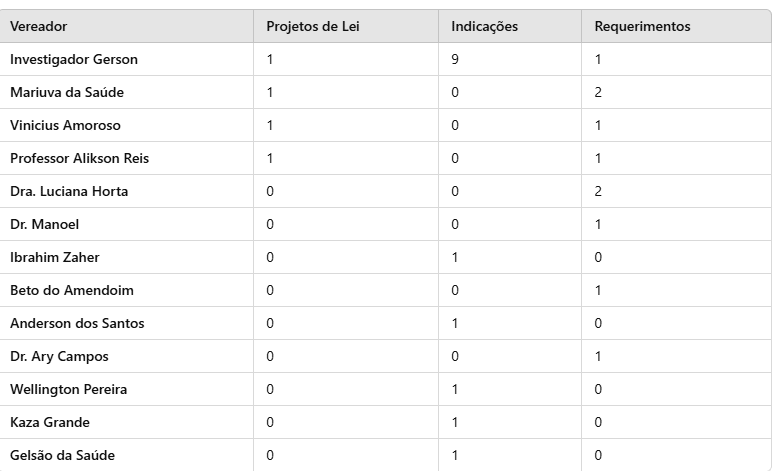The height and width of the screenshot is (471, 776).
Task: Click the Dr. Ary Campos name cell
Action: (59, 357)
